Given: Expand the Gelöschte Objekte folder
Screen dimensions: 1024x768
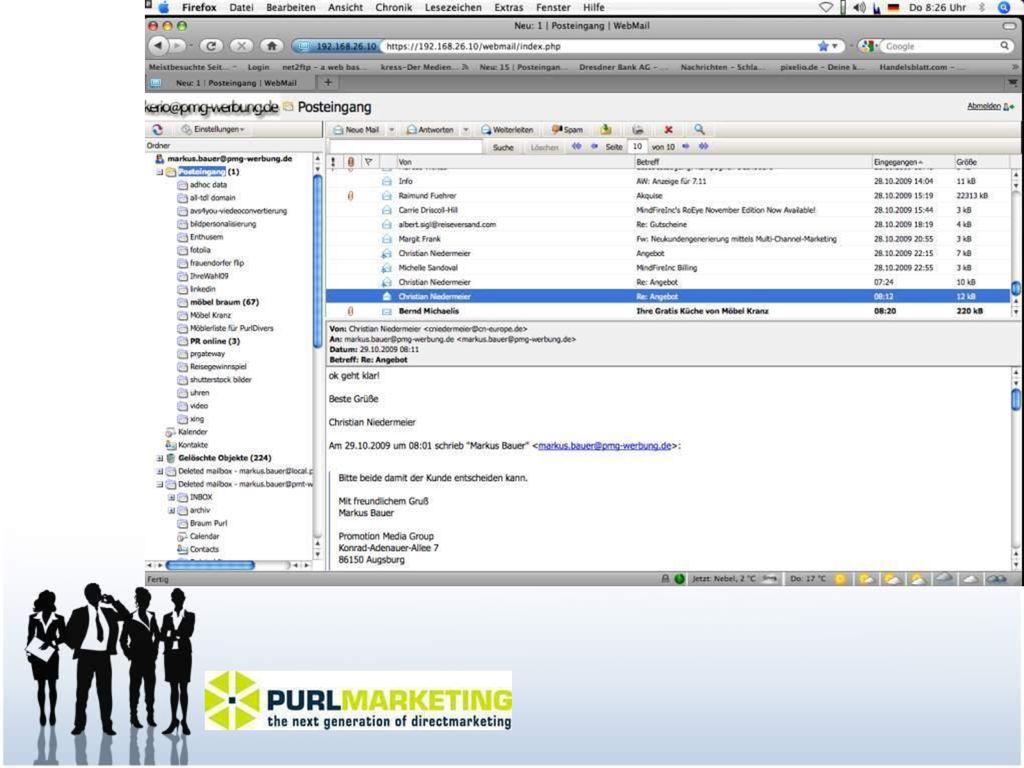Looking at the screenshot, I should point(159,458).
